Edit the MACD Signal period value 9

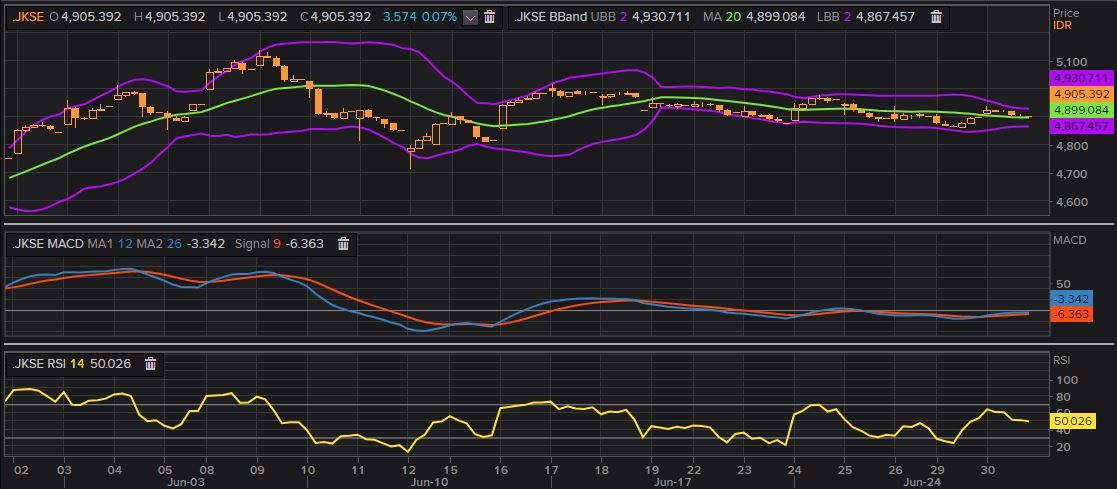click(278, 243)
